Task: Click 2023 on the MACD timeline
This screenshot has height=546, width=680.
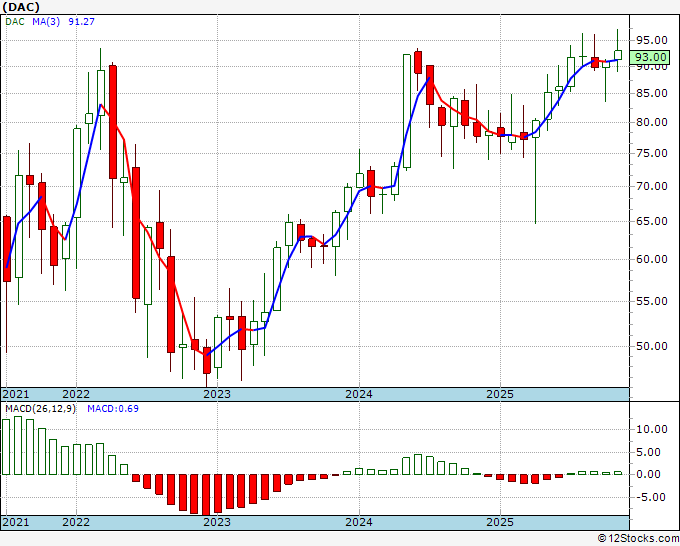Action: pos(217,522)
